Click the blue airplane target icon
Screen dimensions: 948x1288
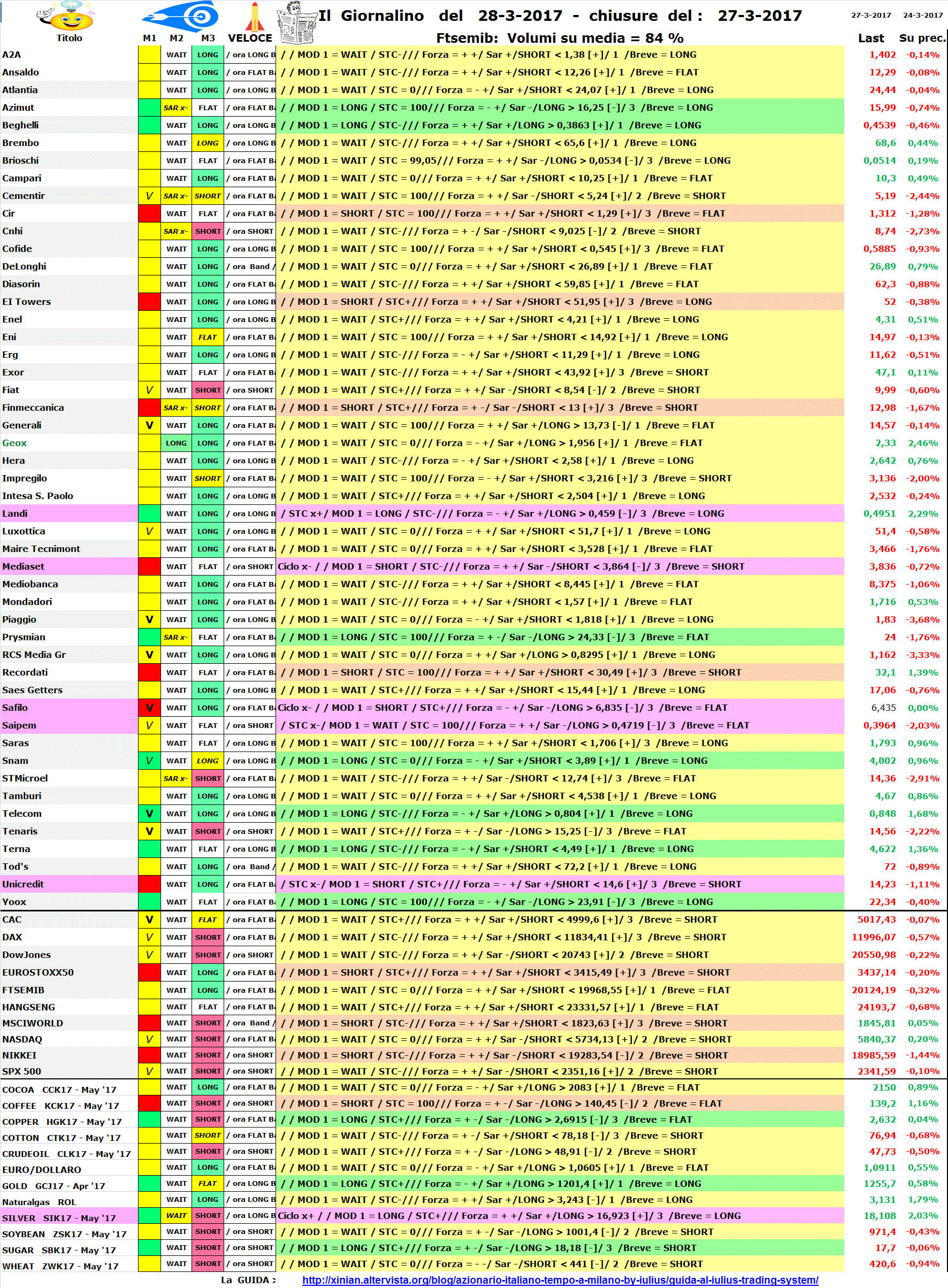point(180,16)
